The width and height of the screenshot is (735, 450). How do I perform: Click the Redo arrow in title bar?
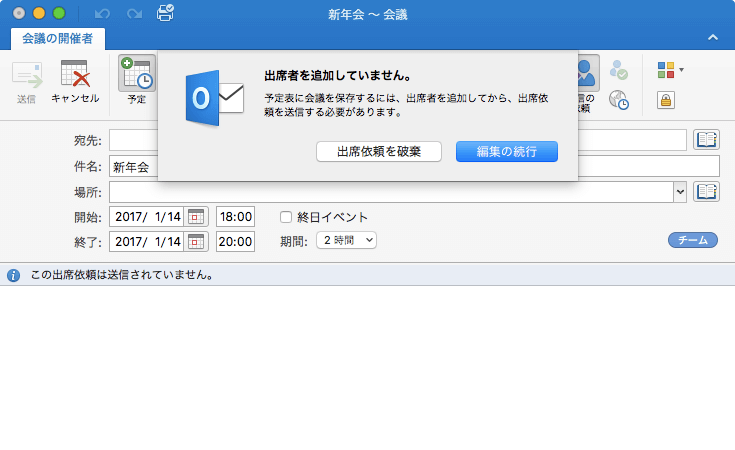(x=134, y=14)
